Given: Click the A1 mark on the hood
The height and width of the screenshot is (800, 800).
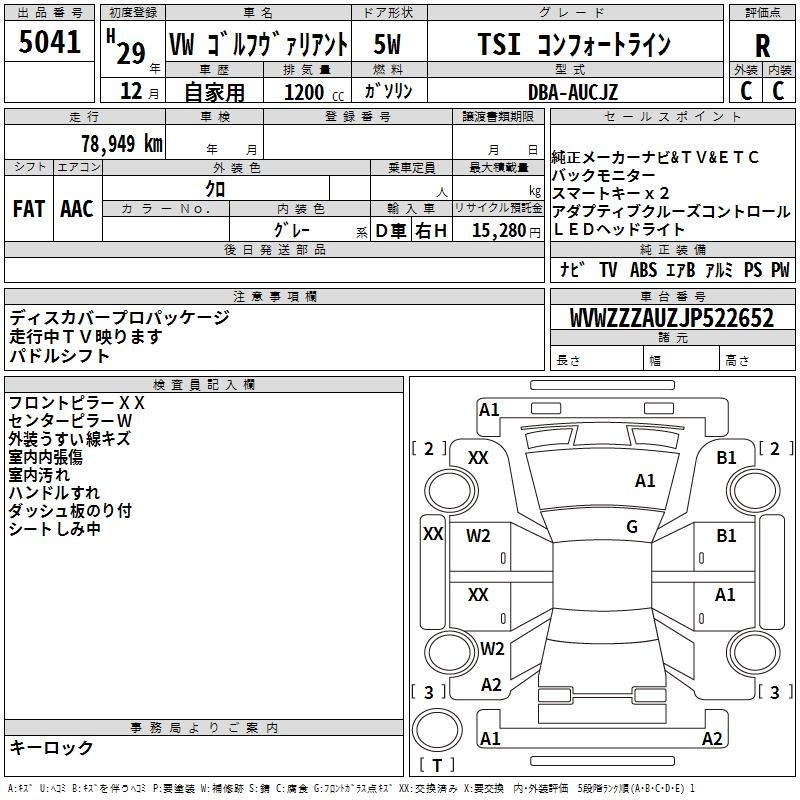Looking at the screenshot, I should (645, 481).
